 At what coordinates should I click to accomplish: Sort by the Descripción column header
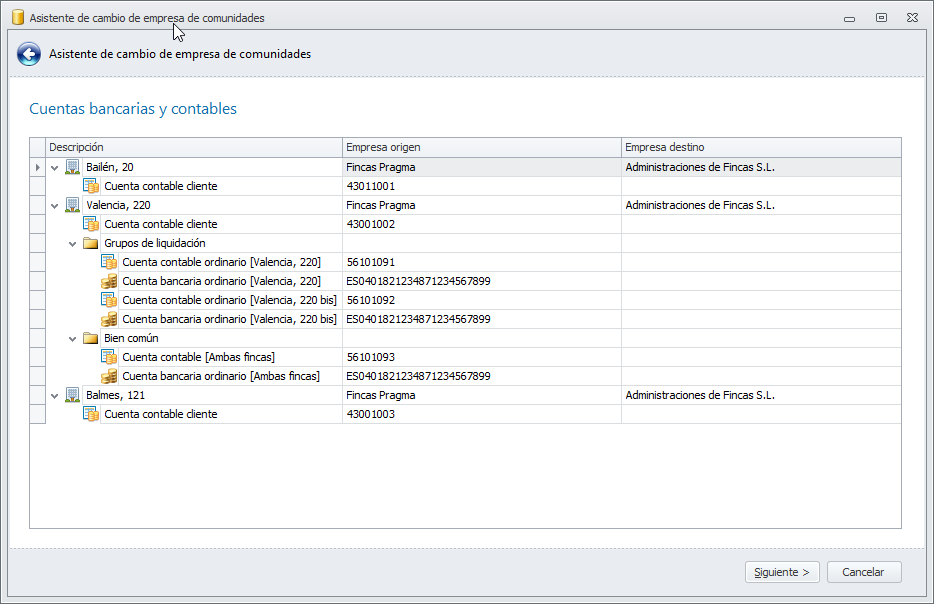click(x=194, y=147)
